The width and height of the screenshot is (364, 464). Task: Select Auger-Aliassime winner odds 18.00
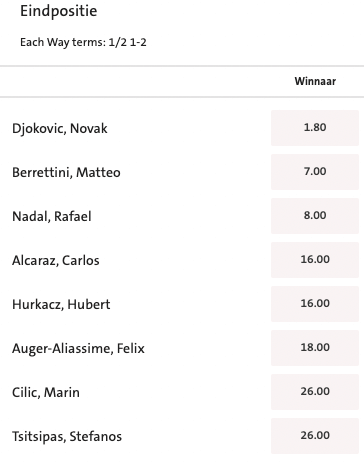pos(315,348)
